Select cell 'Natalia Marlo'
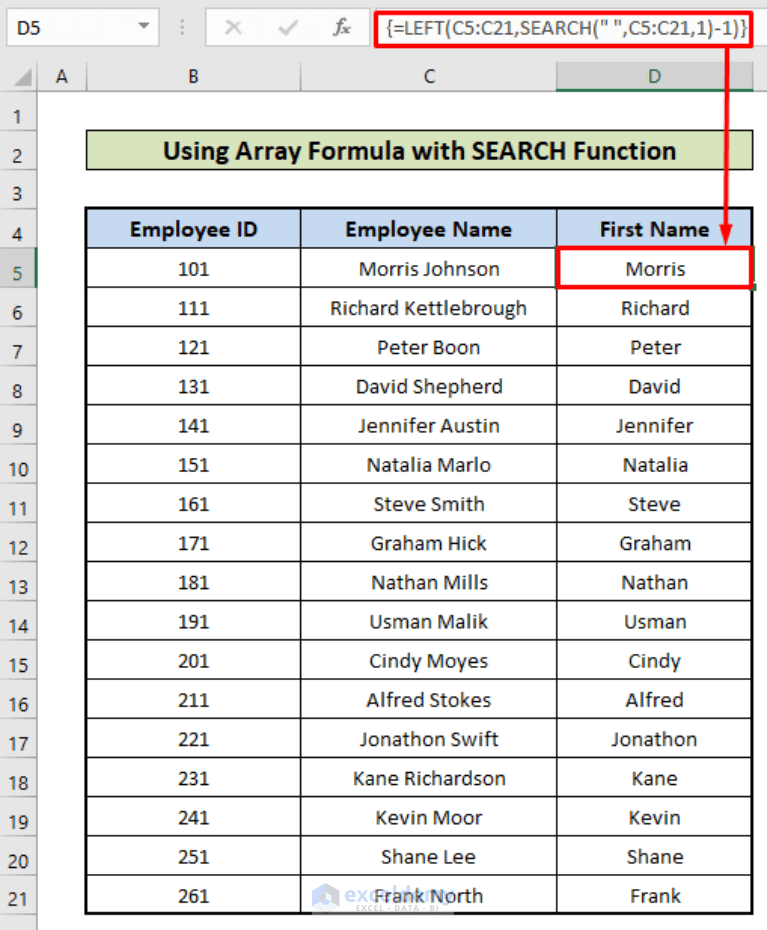 tap(428, 464)
